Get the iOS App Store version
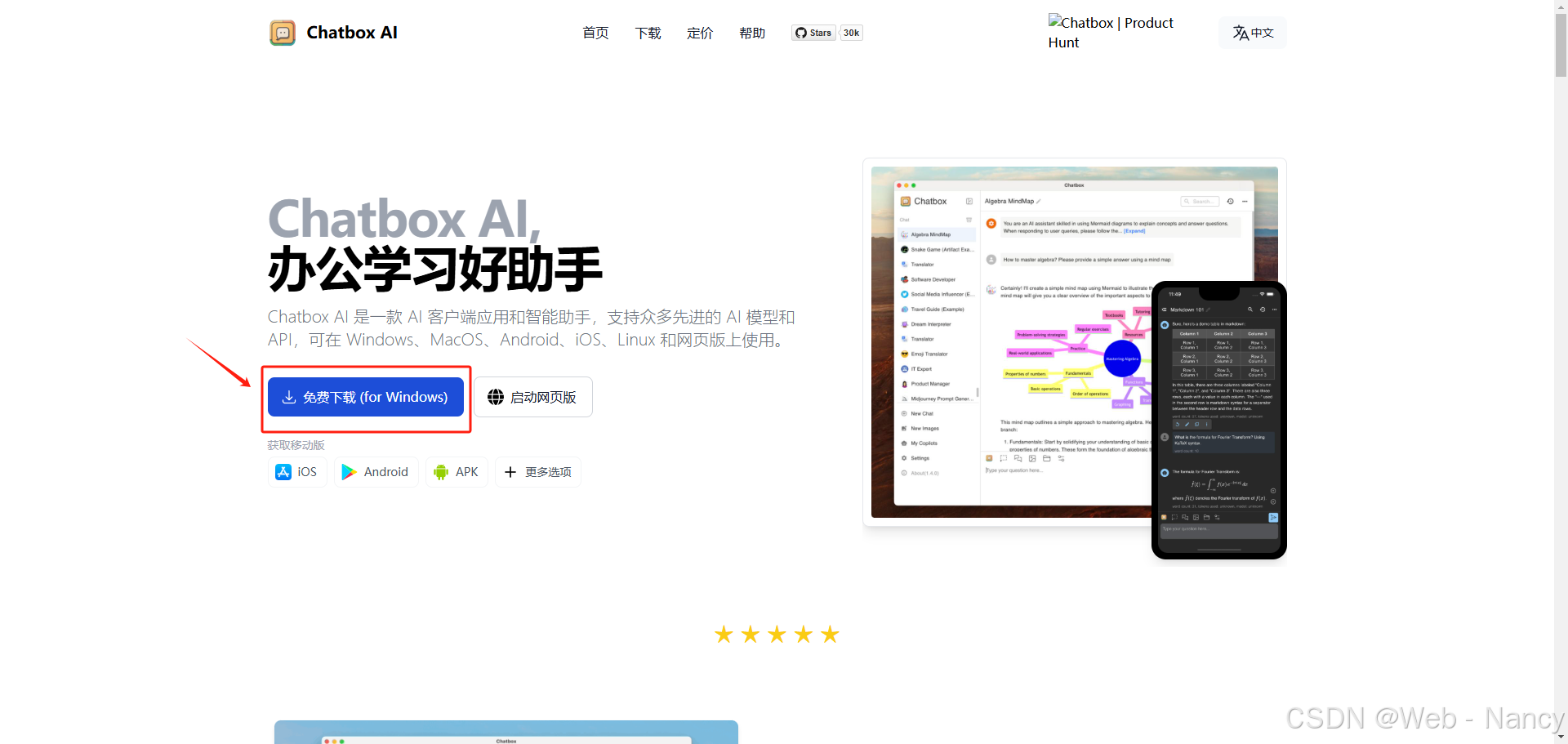The width and height of the screenshot is (1568, 744). (x=297, y=472)
